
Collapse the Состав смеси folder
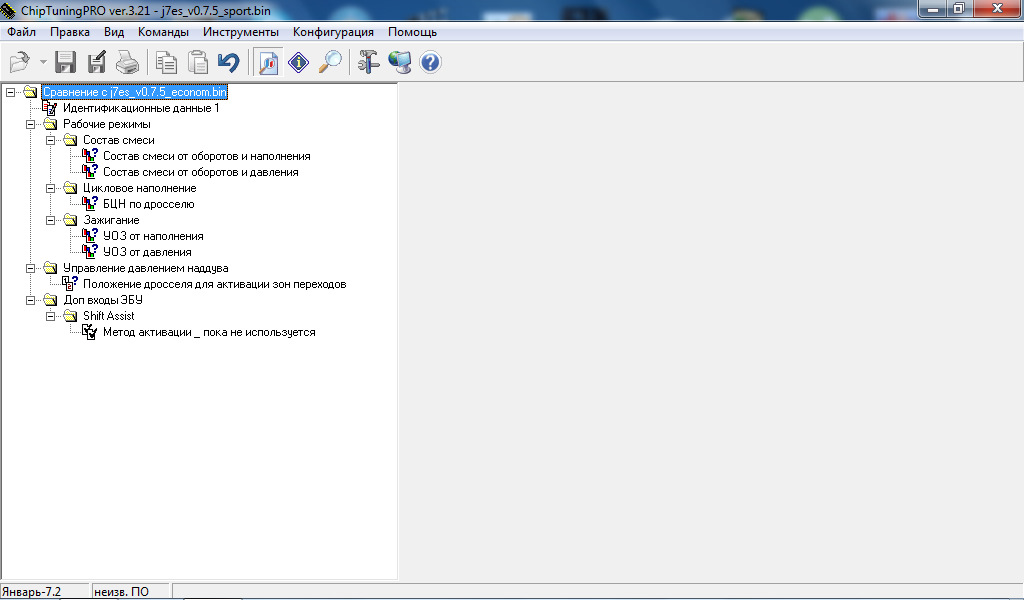pos(50,140)
